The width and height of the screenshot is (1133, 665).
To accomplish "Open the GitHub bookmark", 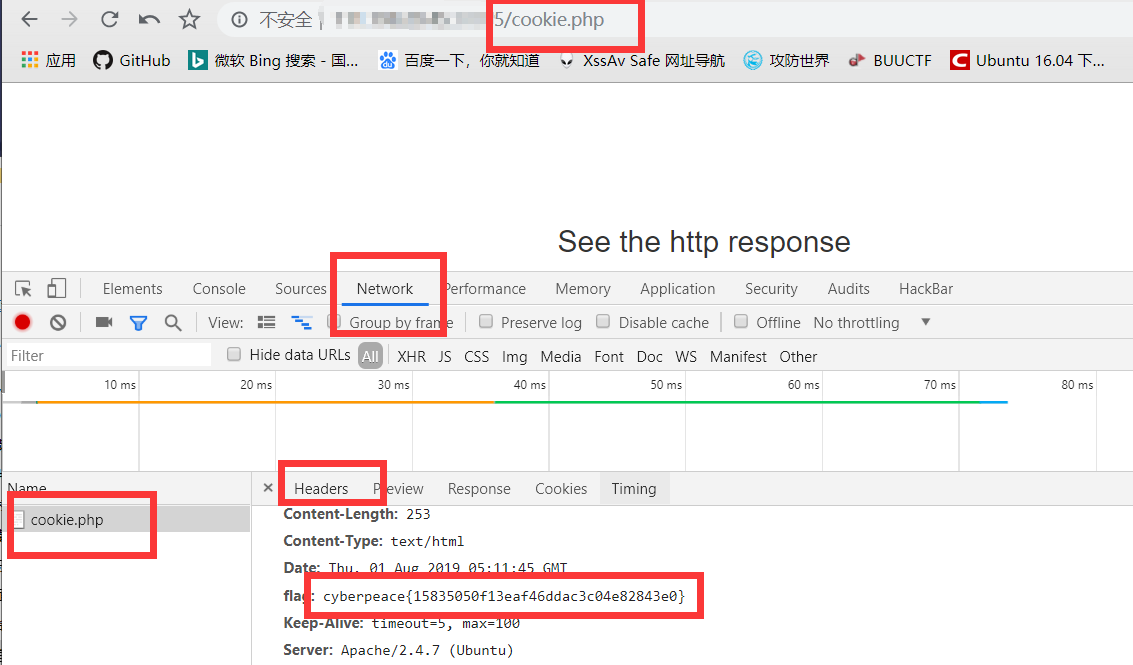I will [x=132, y=61].
